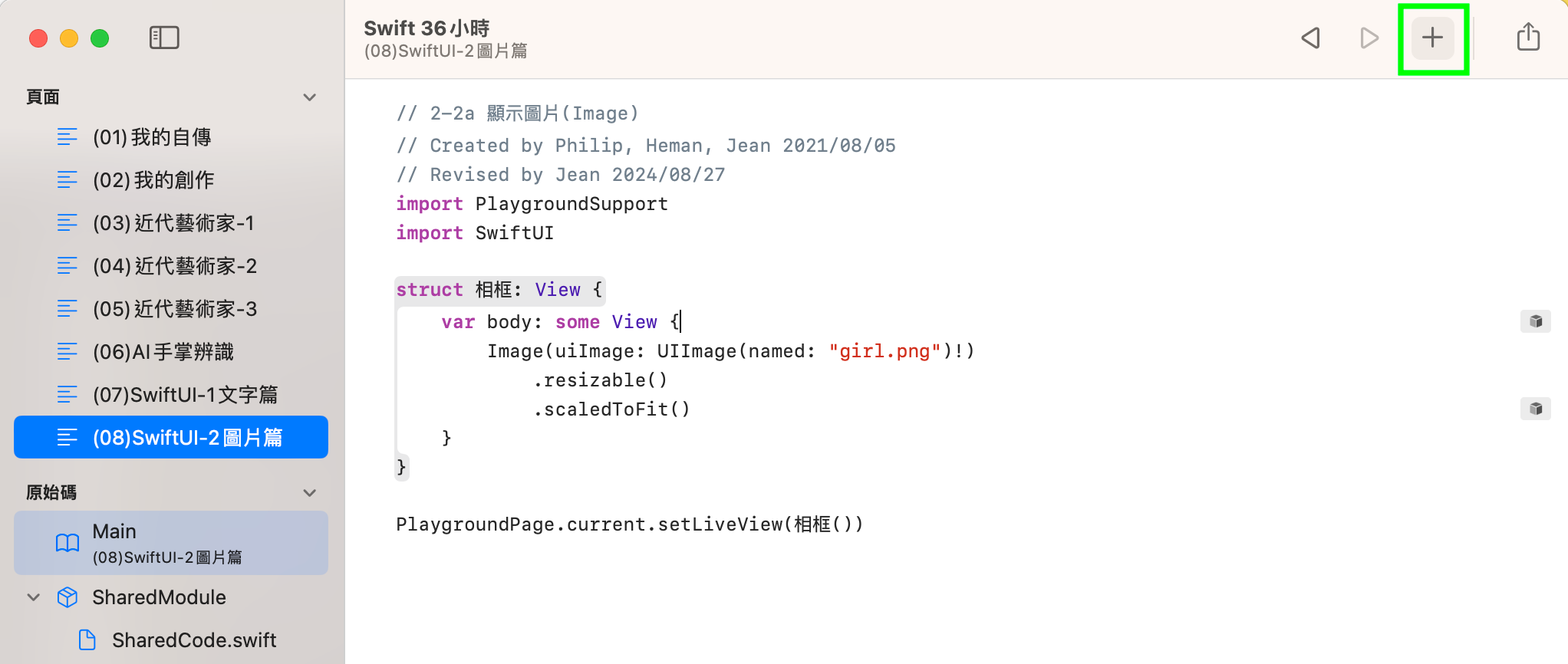Collapse the SharedModule disclosure arrow
This screenshot has width=1568, height=664.
[34, 597]
